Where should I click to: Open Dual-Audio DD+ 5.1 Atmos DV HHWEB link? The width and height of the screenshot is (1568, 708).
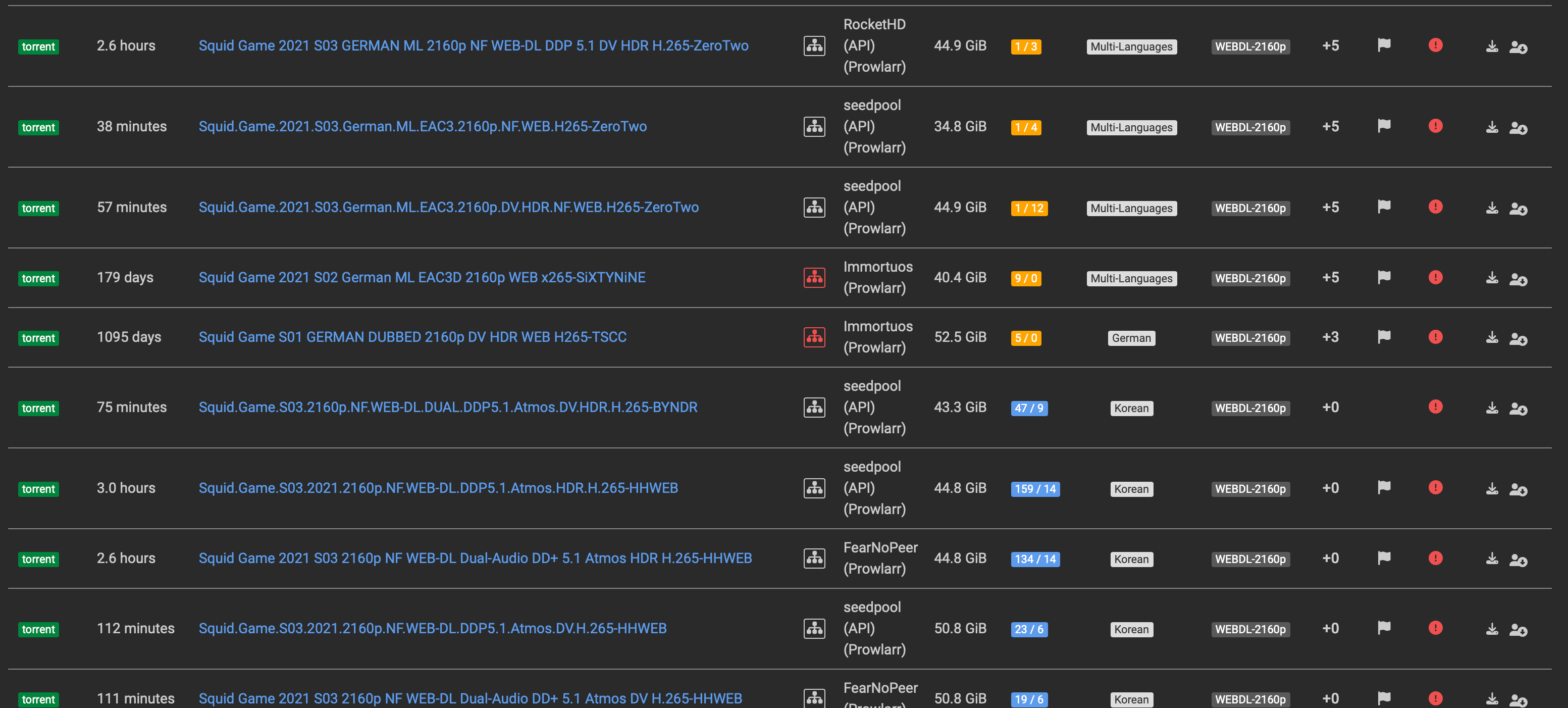click(x=470, y=699)
